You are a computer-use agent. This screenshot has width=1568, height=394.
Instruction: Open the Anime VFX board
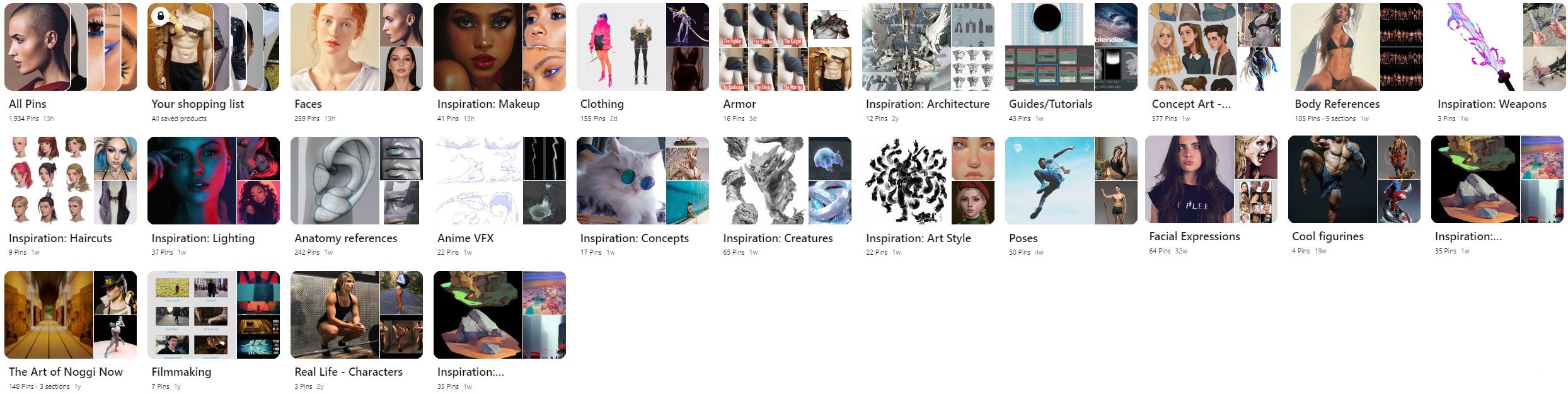(x=500, y=180)
